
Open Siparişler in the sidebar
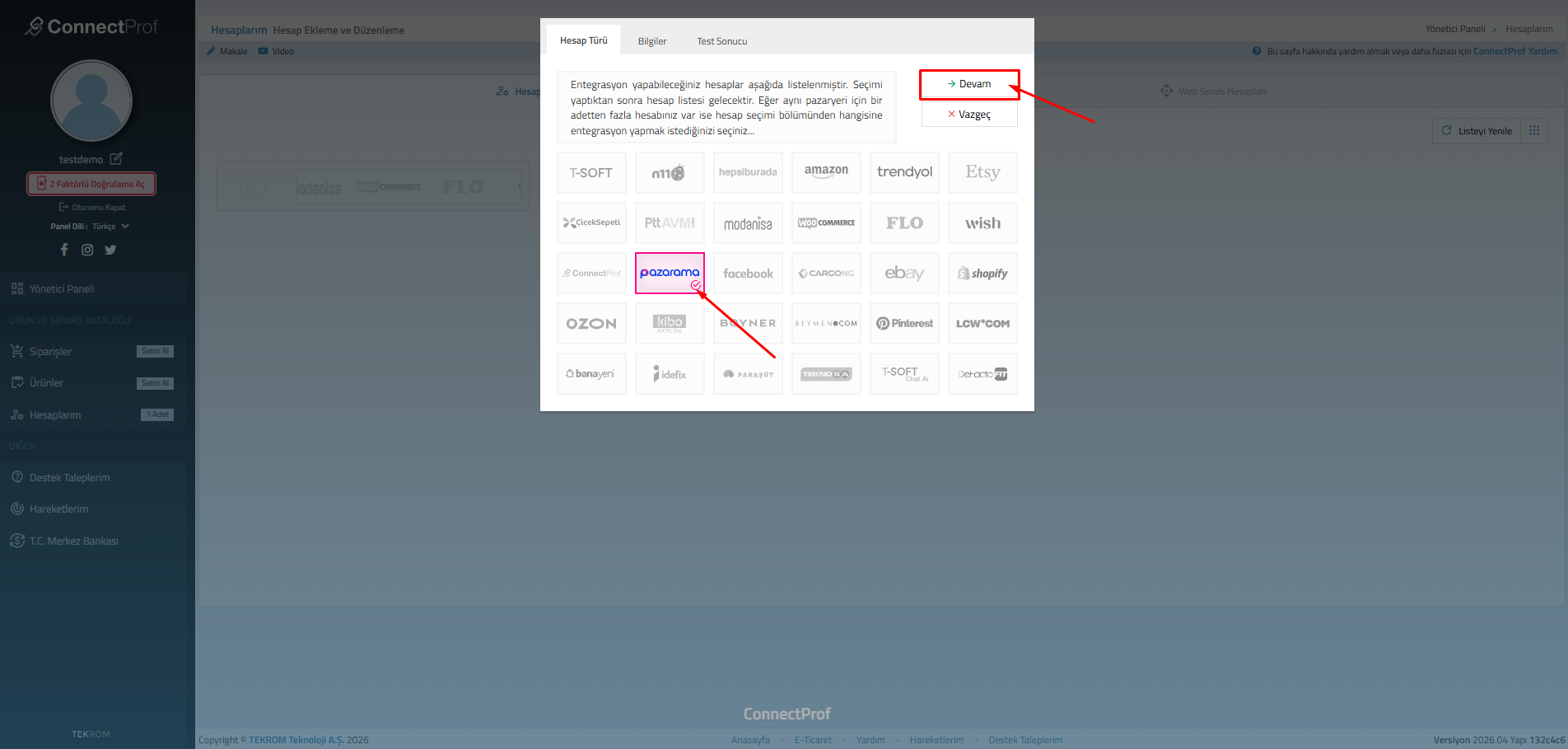(x=50, y=352)
